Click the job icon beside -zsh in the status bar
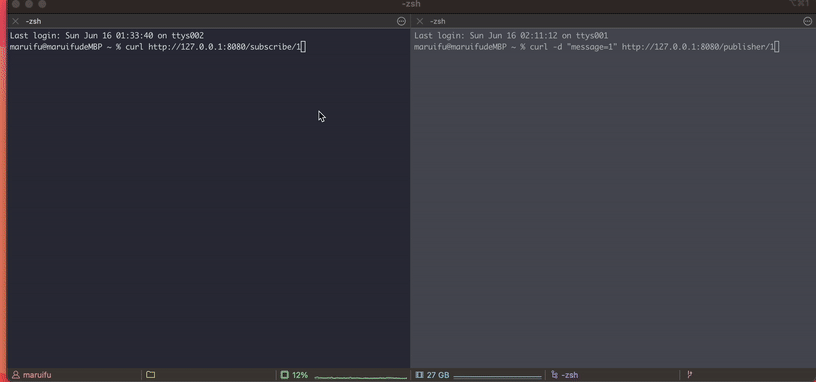 click(x=554, y=375)
